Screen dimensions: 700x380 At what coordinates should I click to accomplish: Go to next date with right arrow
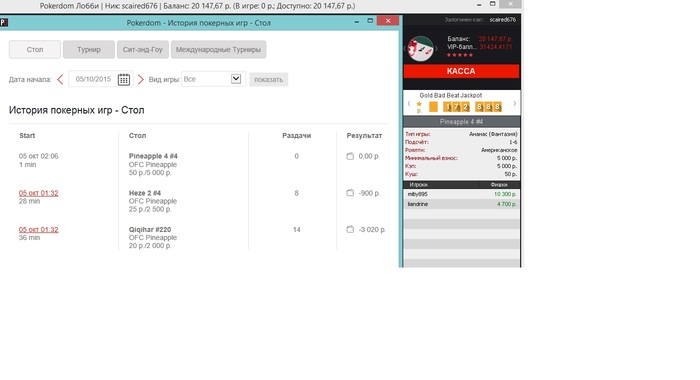point(141,79)
